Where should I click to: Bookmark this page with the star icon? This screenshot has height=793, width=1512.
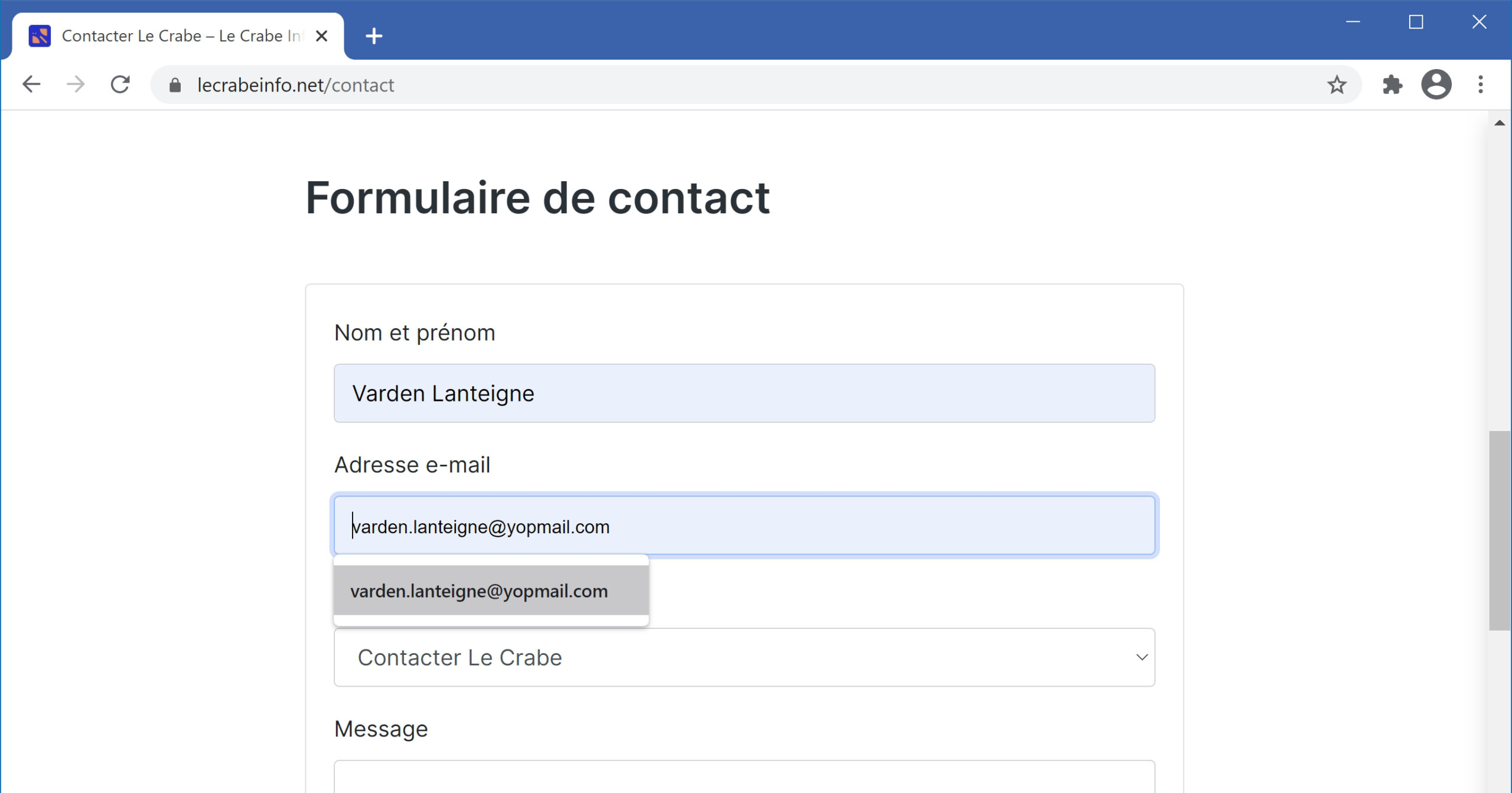point(1337,84)
